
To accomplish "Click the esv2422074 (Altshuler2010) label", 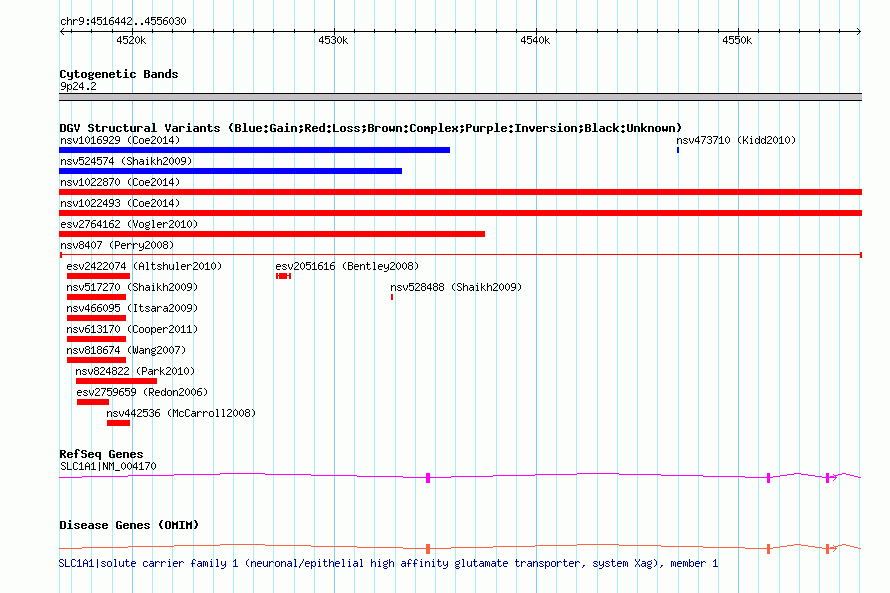I will [144, 266].
